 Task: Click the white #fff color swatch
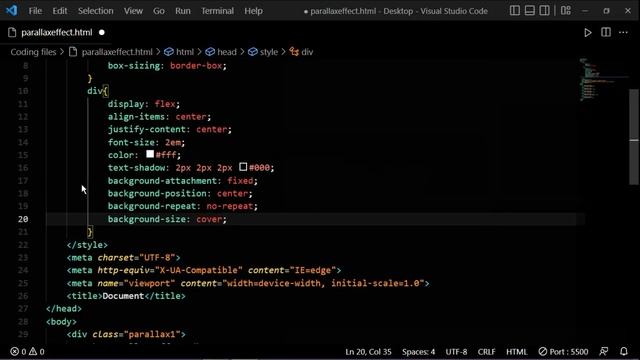pyautogui.click(x=150, y=154)
